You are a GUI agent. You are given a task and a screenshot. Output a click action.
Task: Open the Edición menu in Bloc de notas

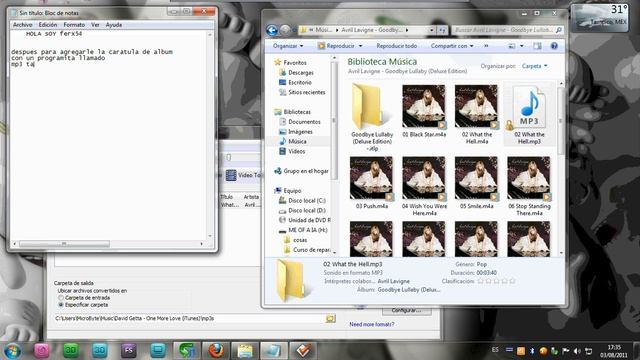click(x=48, y=25)
